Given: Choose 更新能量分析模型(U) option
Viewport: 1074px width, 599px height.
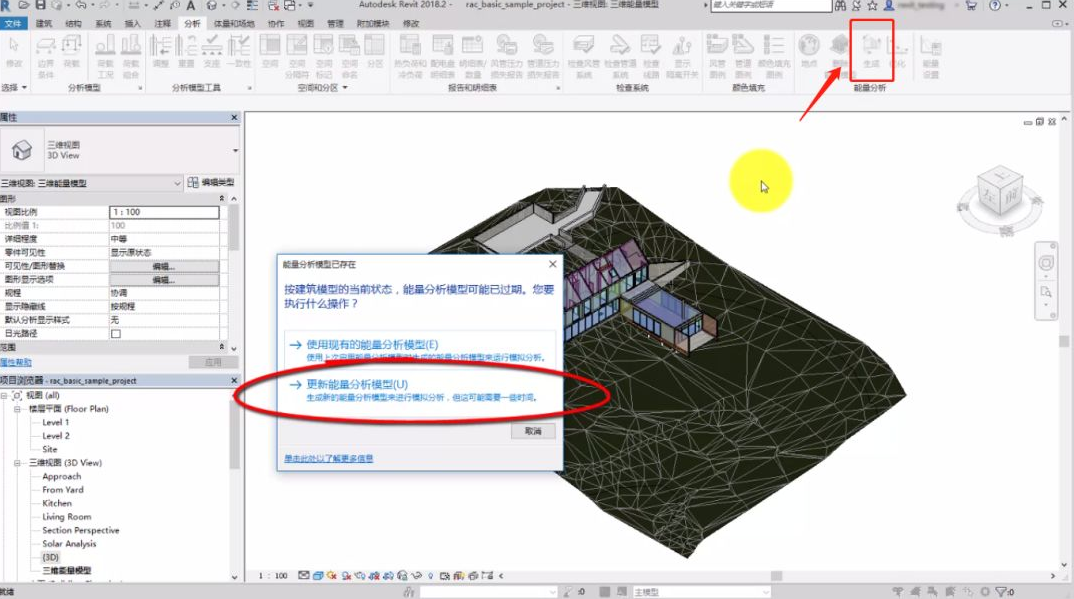Looking at the screenshot, I should [x=419, y=390].
